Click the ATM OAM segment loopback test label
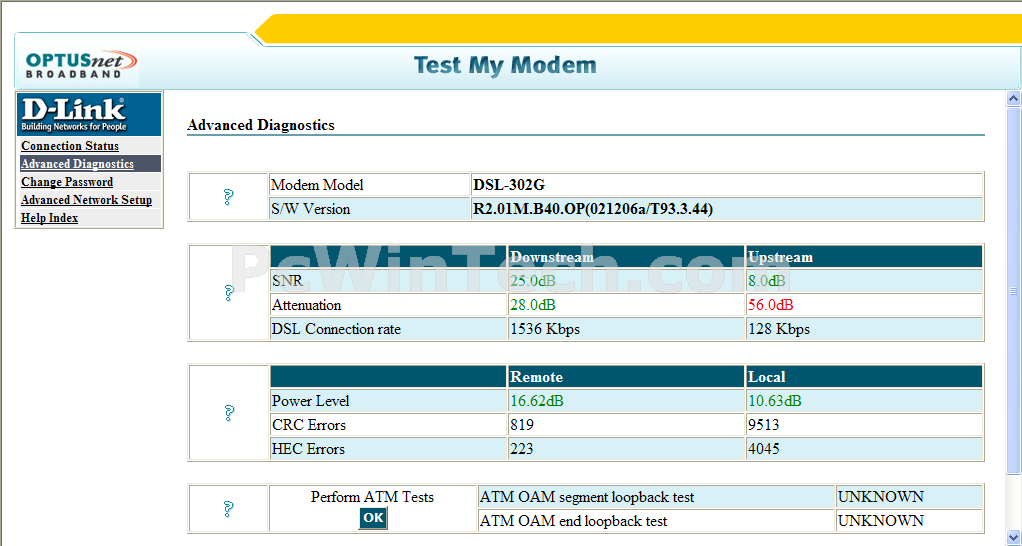Screen dimensions: 1022x546 coord(587,497)
